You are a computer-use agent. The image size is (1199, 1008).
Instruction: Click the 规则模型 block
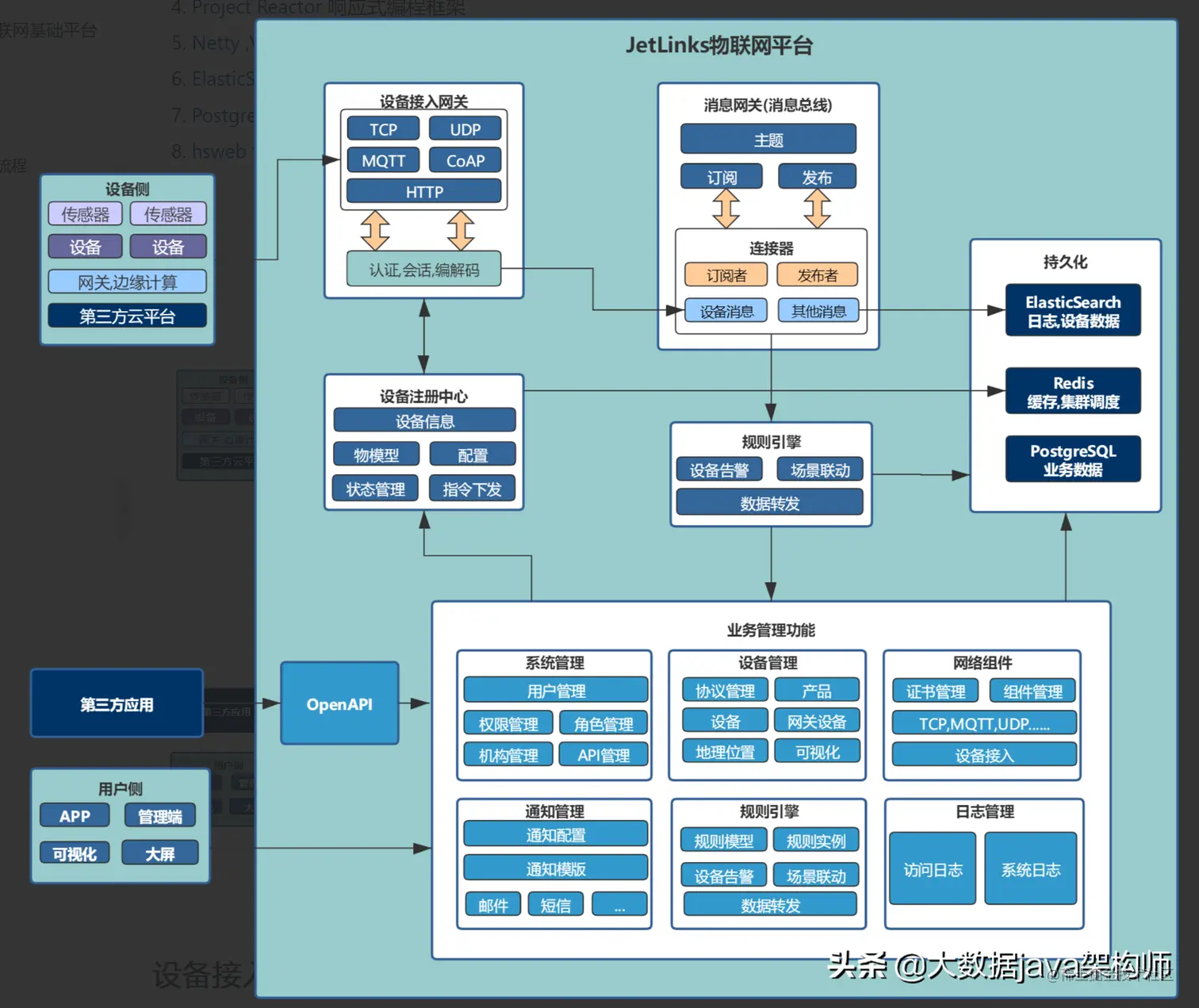723,841
